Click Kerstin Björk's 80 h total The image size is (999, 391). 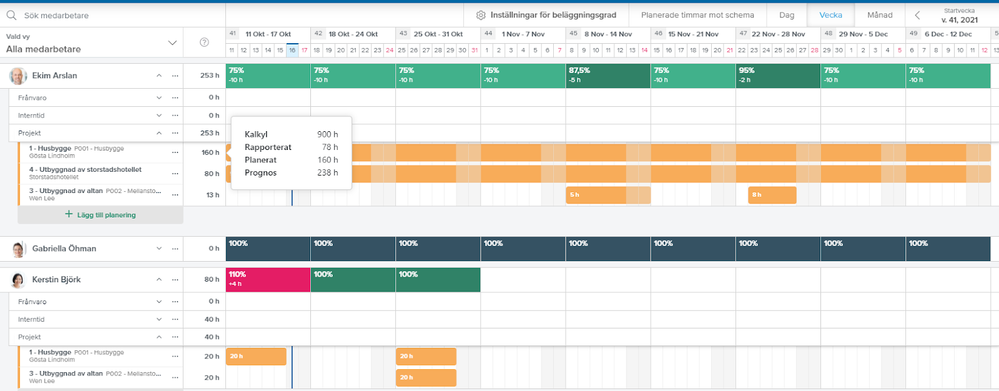[213, 280]
